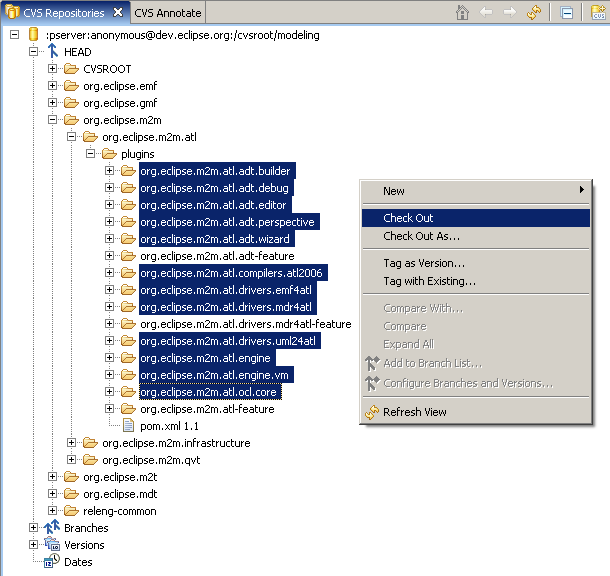The height and width of the screenshot is (576, 610).
Task: Select org.eclipse.m2m.atl.engine.vm row
Action: tap(216, 375)
